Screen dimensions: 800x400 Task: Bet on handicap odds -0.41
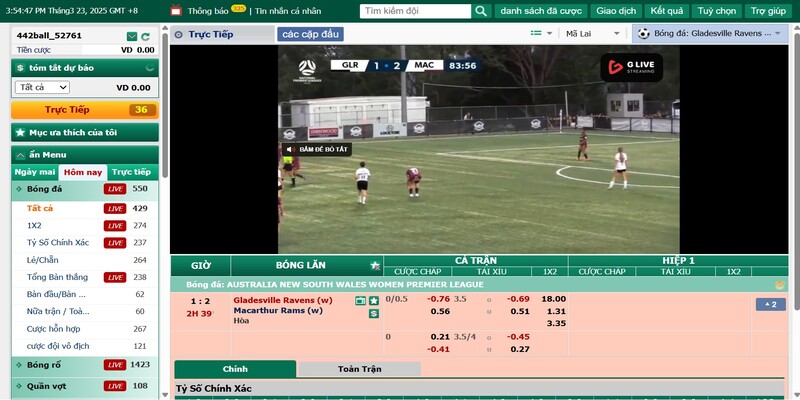(438, 349)
